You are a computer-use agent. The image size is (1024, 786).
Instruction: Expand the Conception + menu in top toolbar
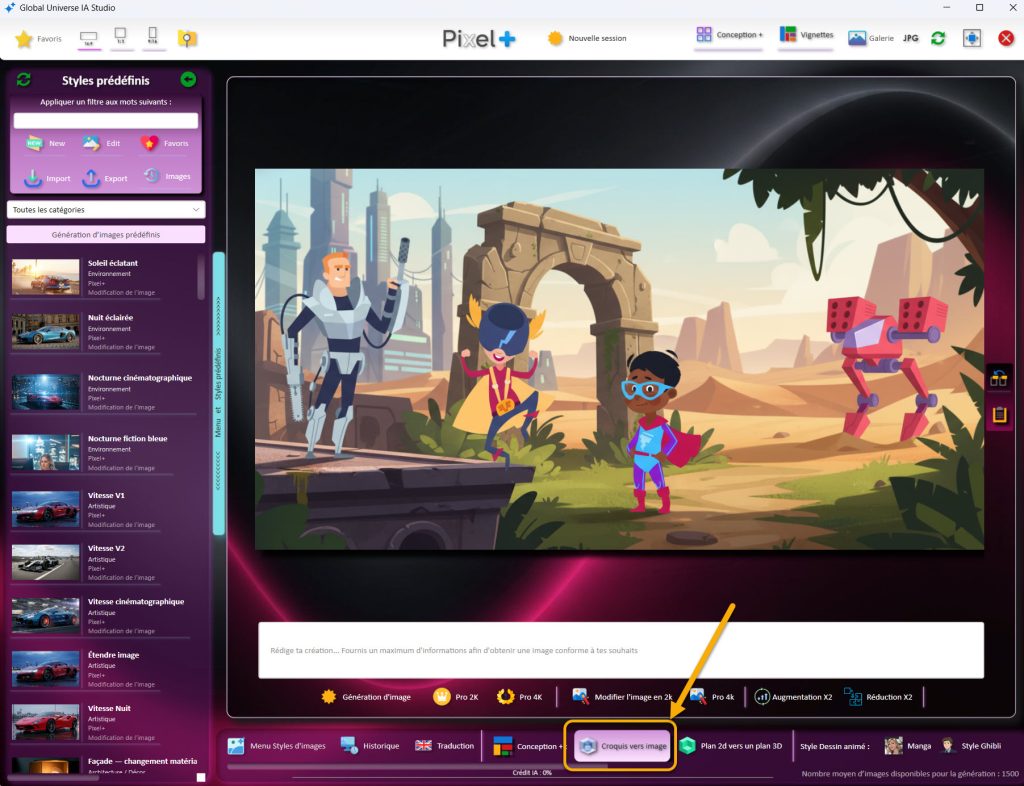pyautogui.click(x=729, y=36)
